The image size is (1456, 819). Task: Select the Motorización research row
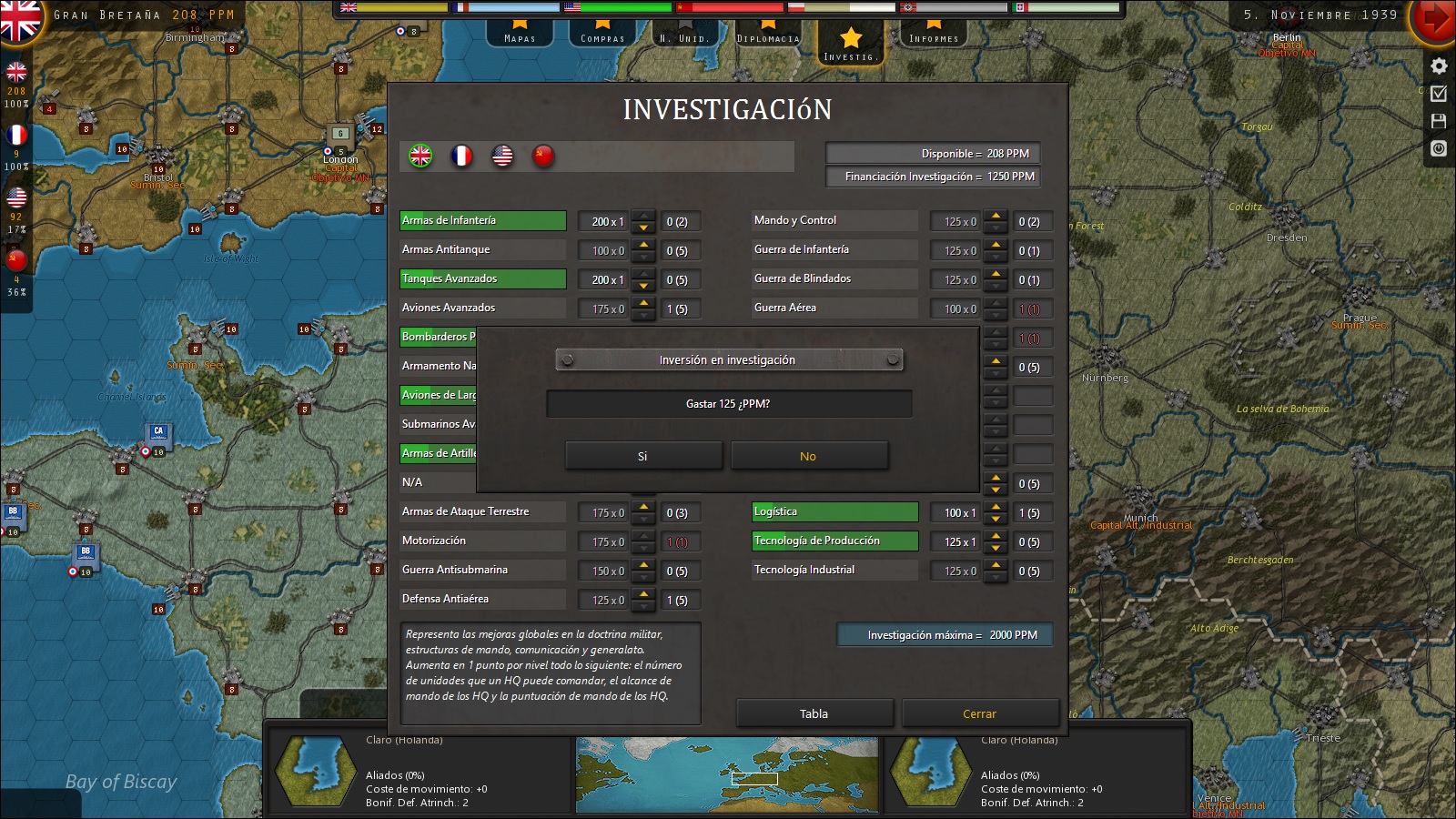pyautogui.click(x=483, y=541)
